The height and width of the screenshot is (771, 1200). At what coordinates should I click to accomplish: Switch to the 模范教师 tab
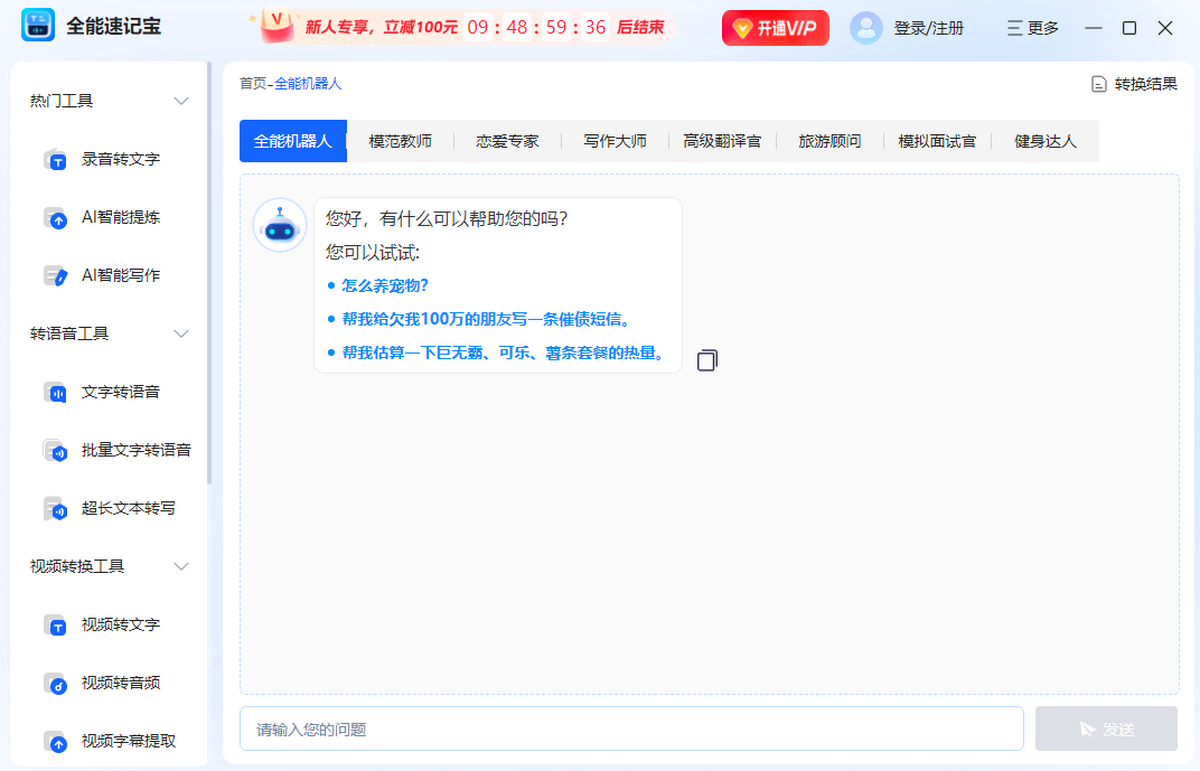coord(400,141)
